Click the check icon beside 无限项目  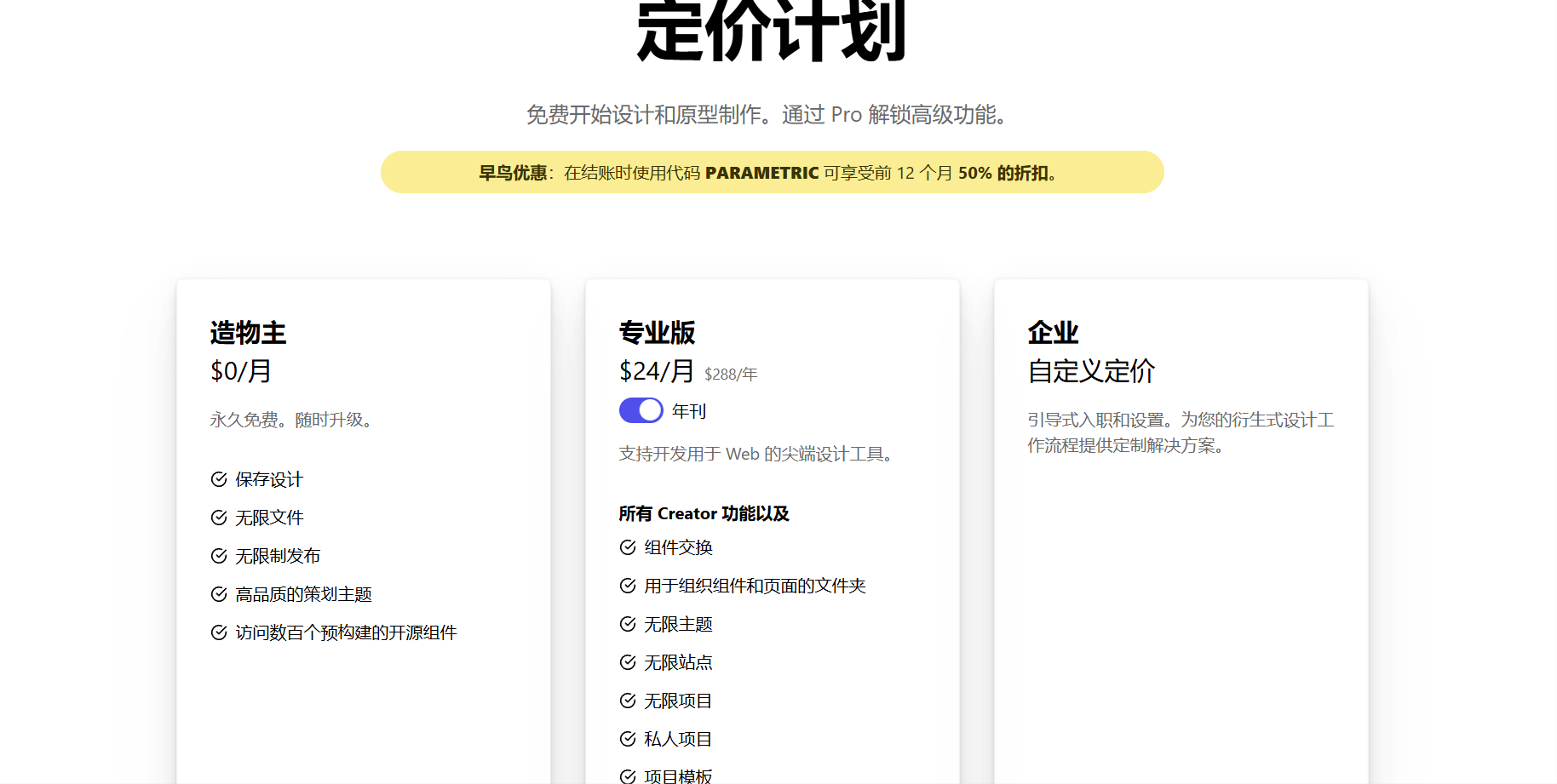coord(628,701)
